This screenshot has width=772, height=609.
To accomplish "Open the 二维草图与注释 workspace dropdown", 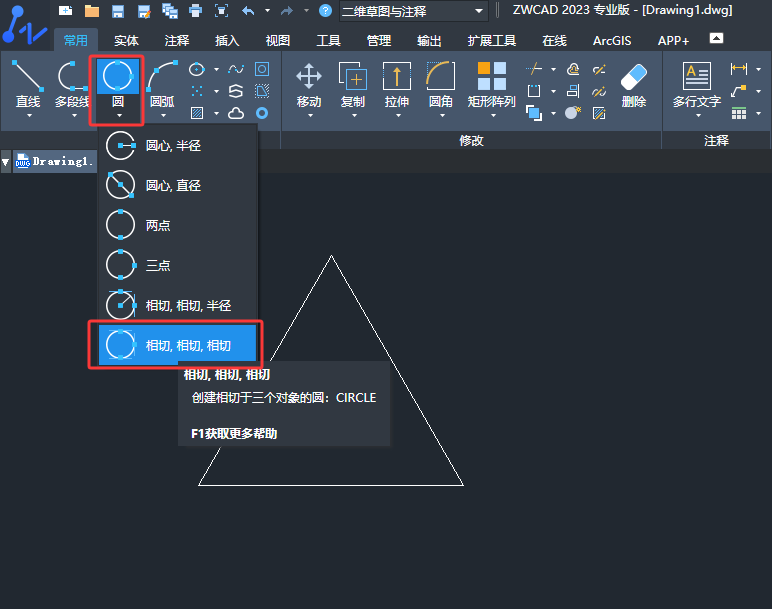I will pyautogui.click(x=414, y=11).
